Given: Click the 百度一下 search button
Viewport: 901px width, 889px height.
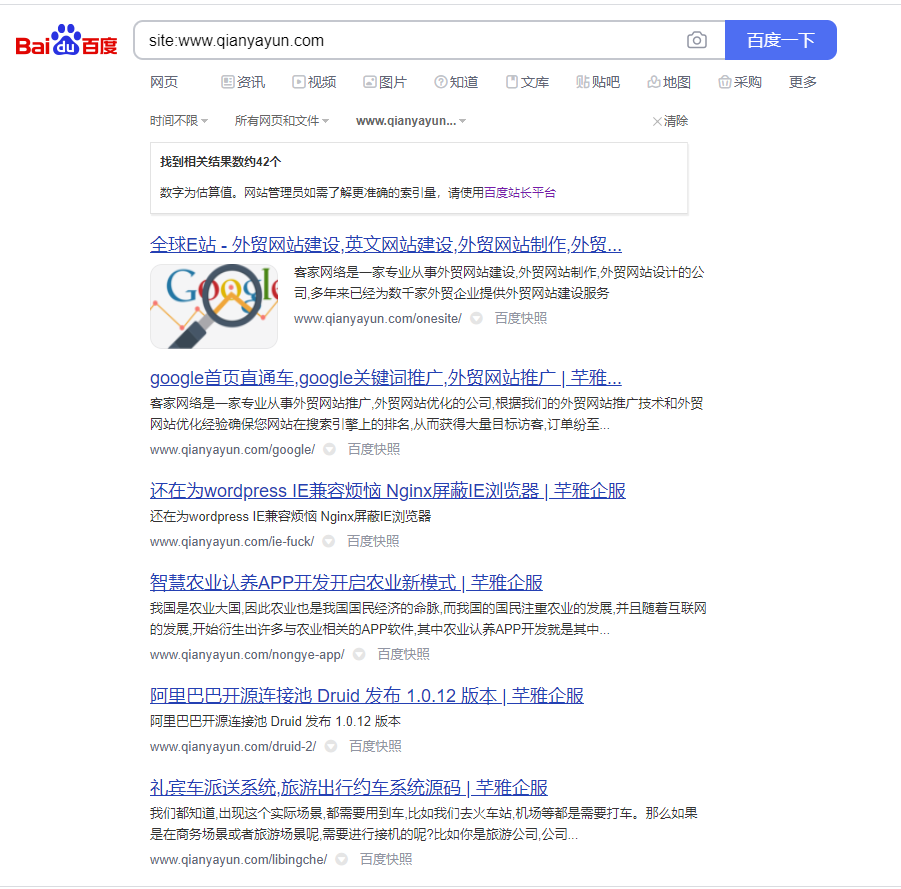Looking at the screenshot, I should [x=780, y=41].
